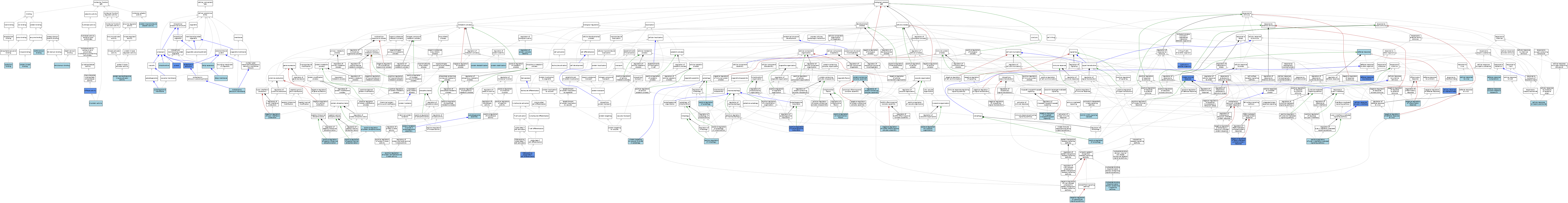Select the highlighted 'autophagosome membrane' node

click(160, 91)
